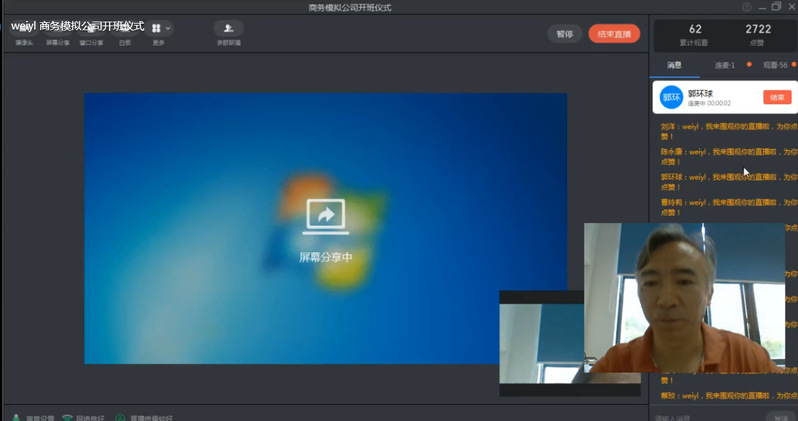This screenshot has height=421, width=798.
Task: End 郭环球's mic connection with 结束
Action: point(777,97)
